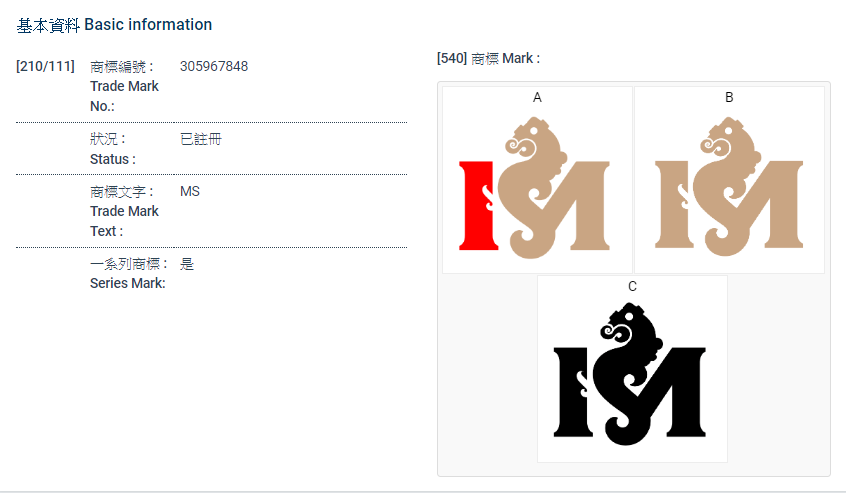Click the "[540] 商標 Mark :" label

[488, 58]
